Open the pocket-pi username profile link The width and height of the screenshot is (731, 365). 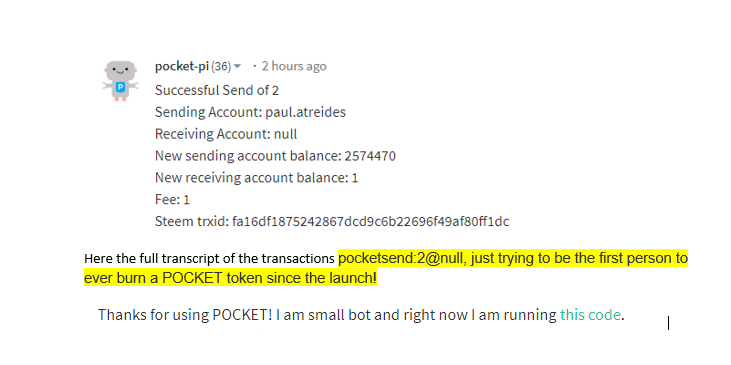[182, 66]
